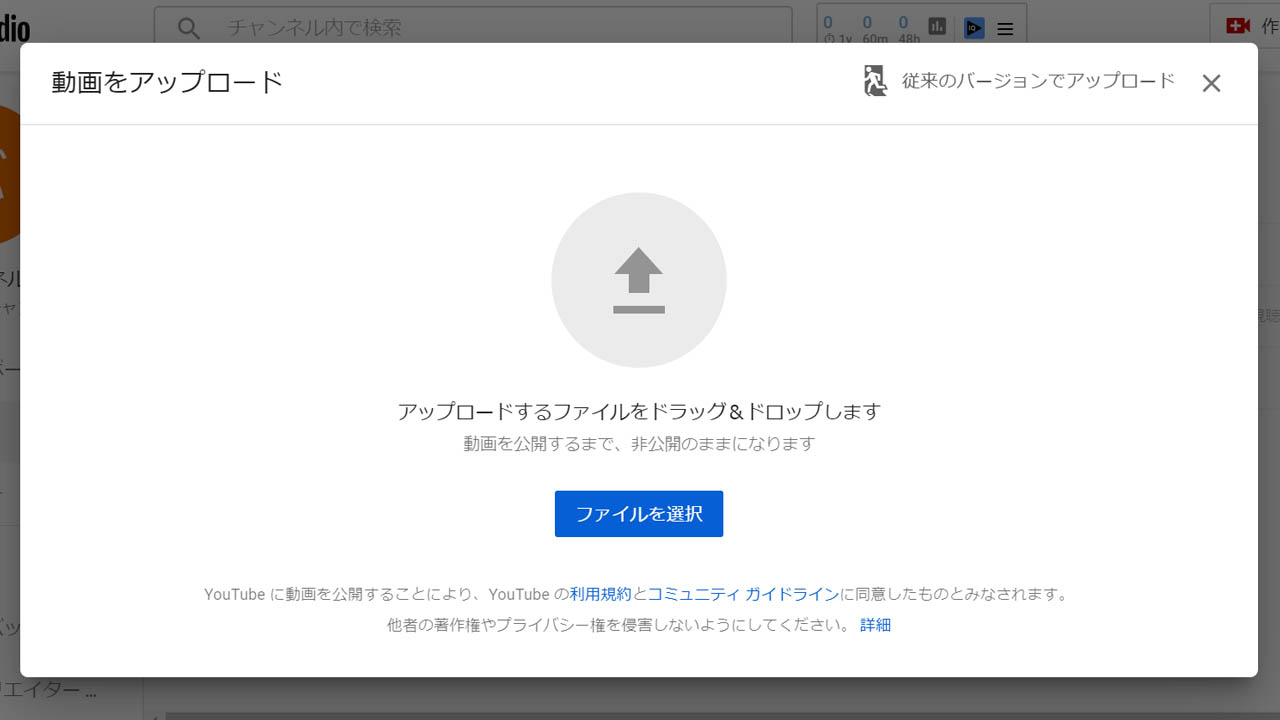Click the ファイルを選択 button
Image resolution: width=1280 pixels, height=720 pixels.
[639, 514]
